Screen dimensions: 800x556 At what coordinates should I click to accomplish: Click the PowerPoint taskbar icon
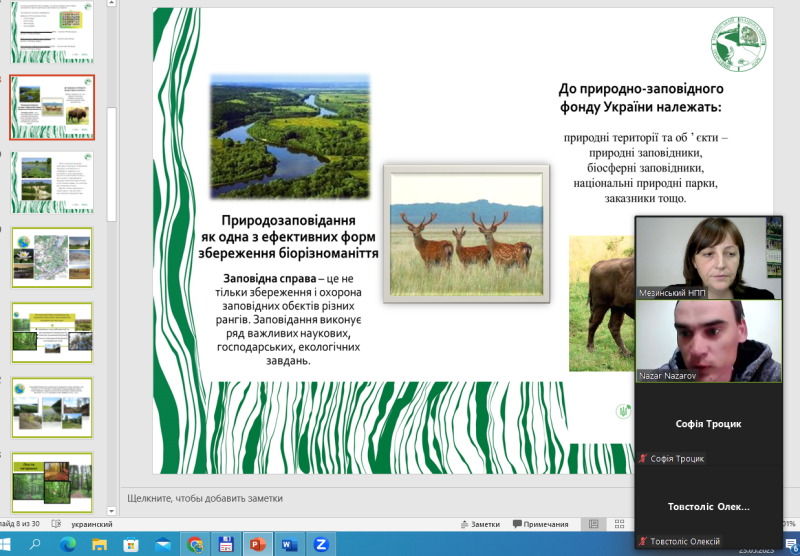pyautogui.click(x=258, y=545)
